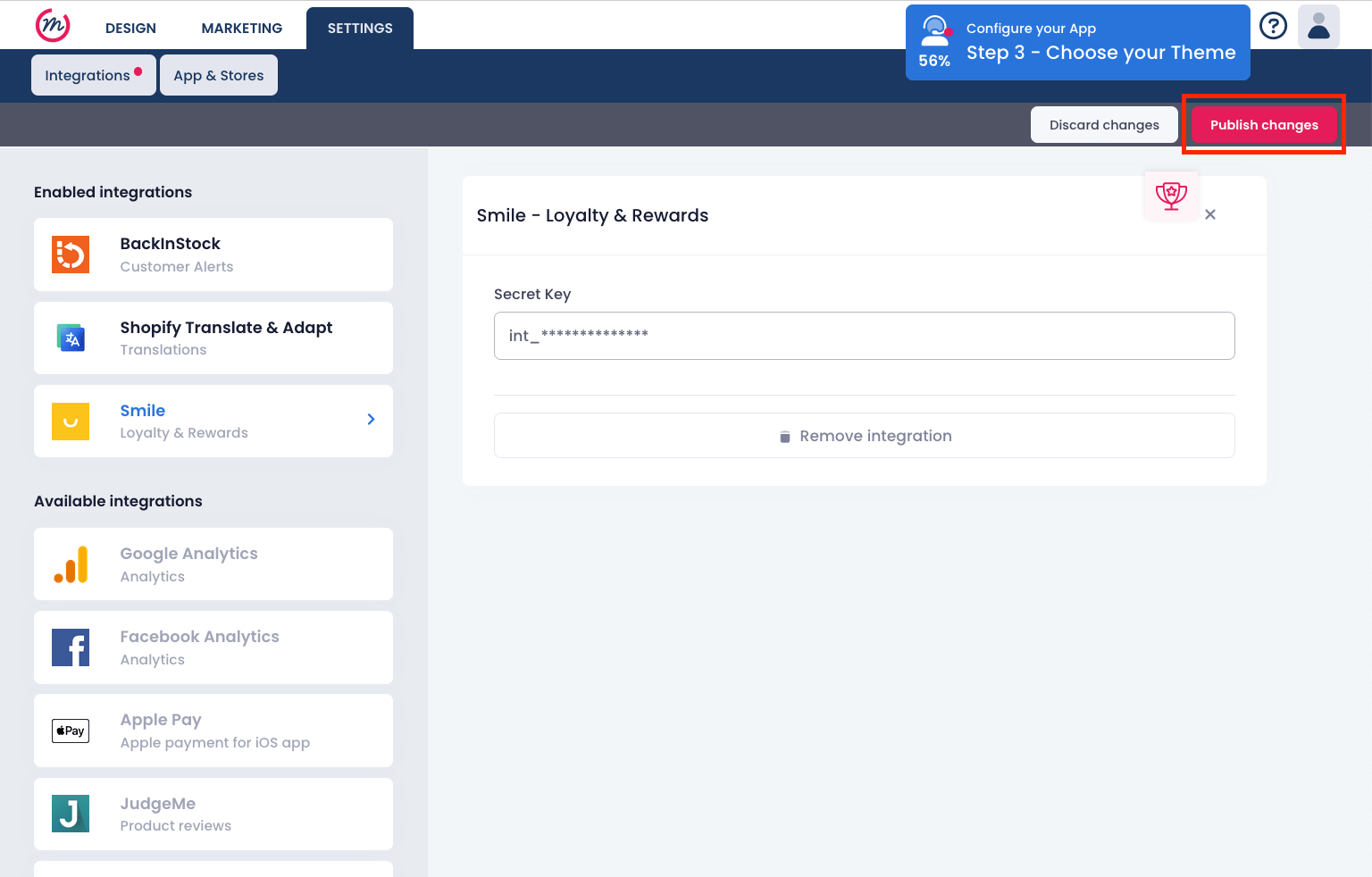Click the Smile yellow logo icon
This screenshot has width=1372, height=877.
click(x=71, y=422)
